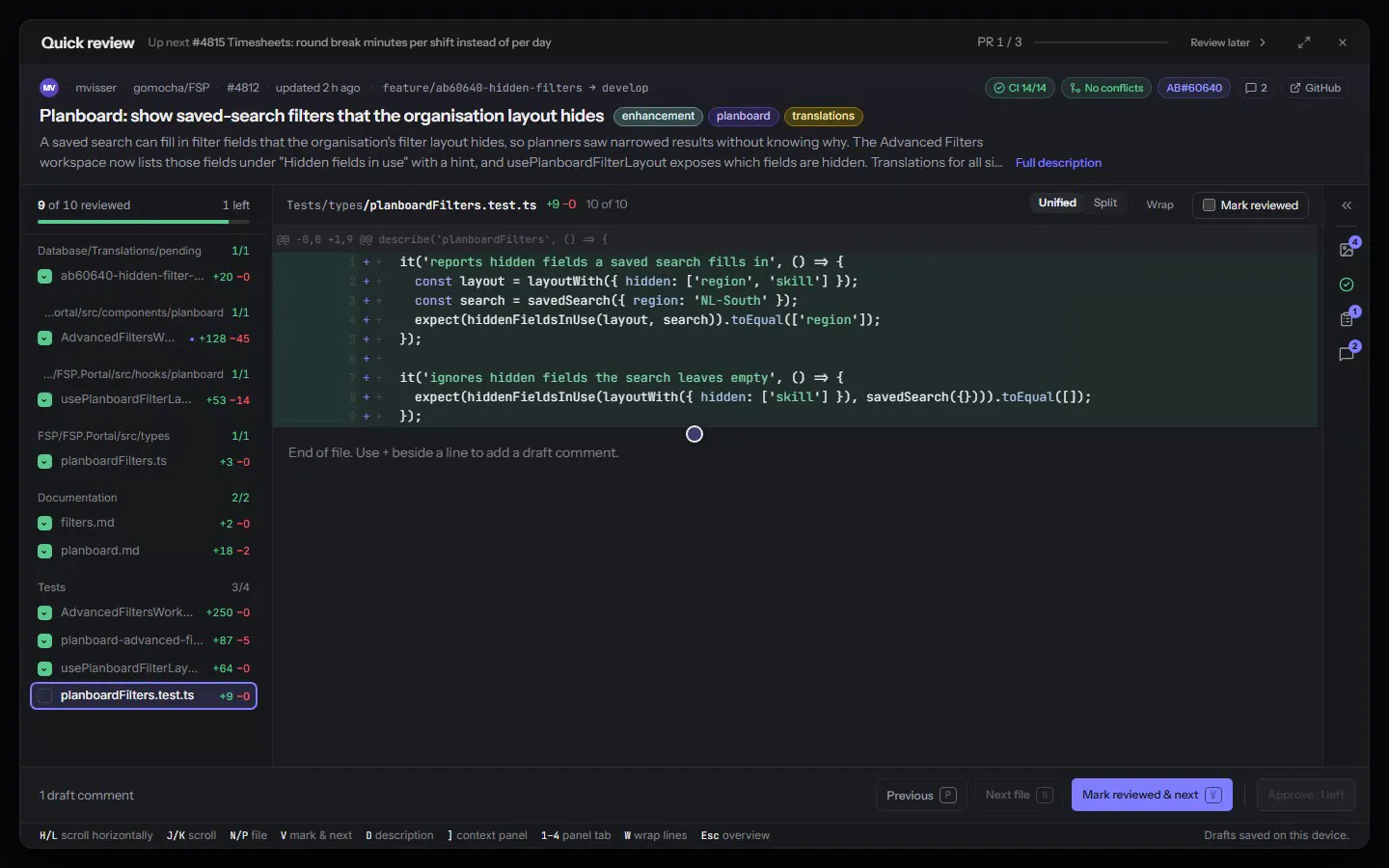Click the CI 14/14 status badge
The image size is (1389, 868).
click(x=1020, y=88)
